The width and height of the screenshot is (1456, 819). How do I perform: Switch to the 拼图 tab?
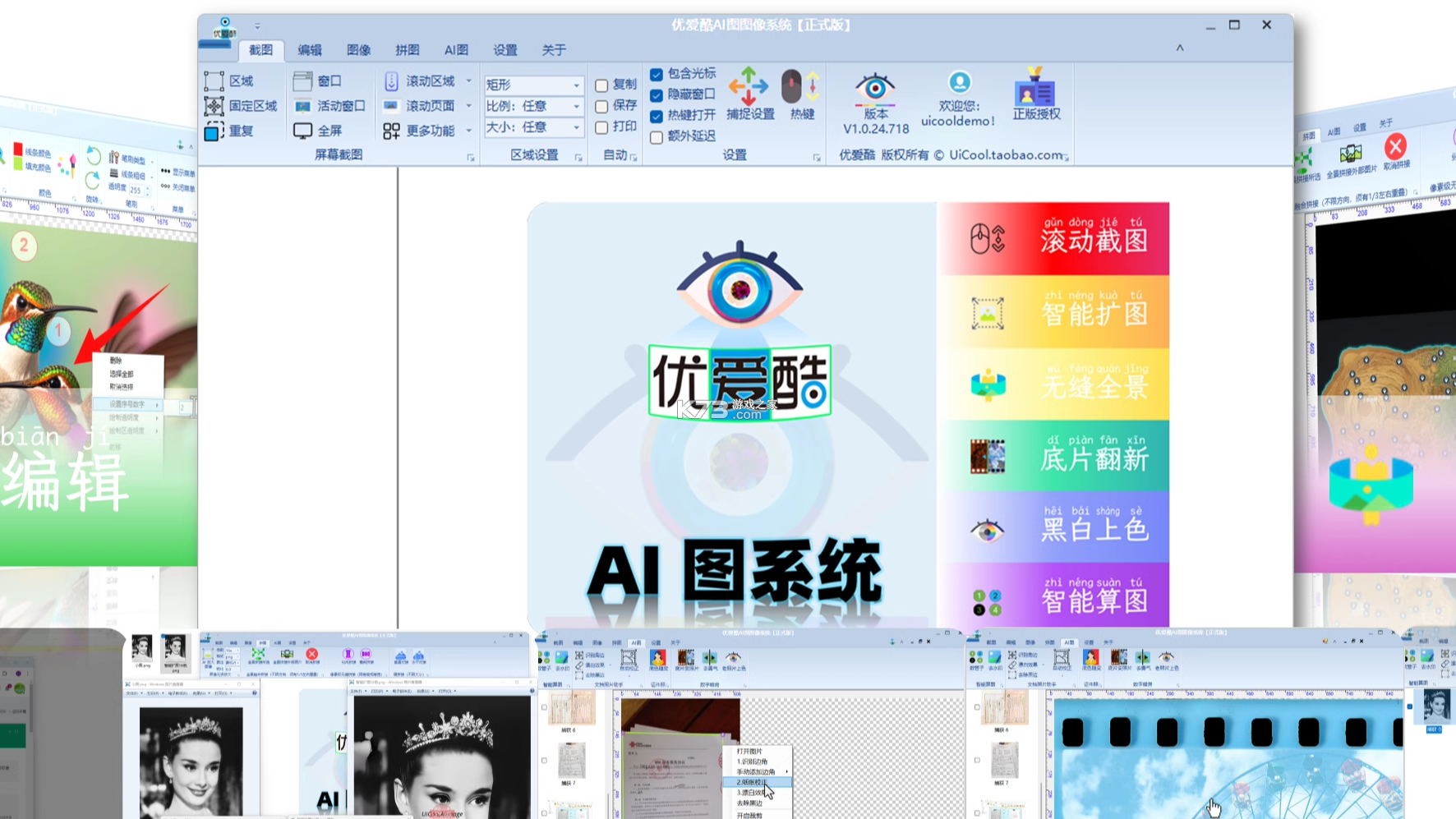click(407, 50)
